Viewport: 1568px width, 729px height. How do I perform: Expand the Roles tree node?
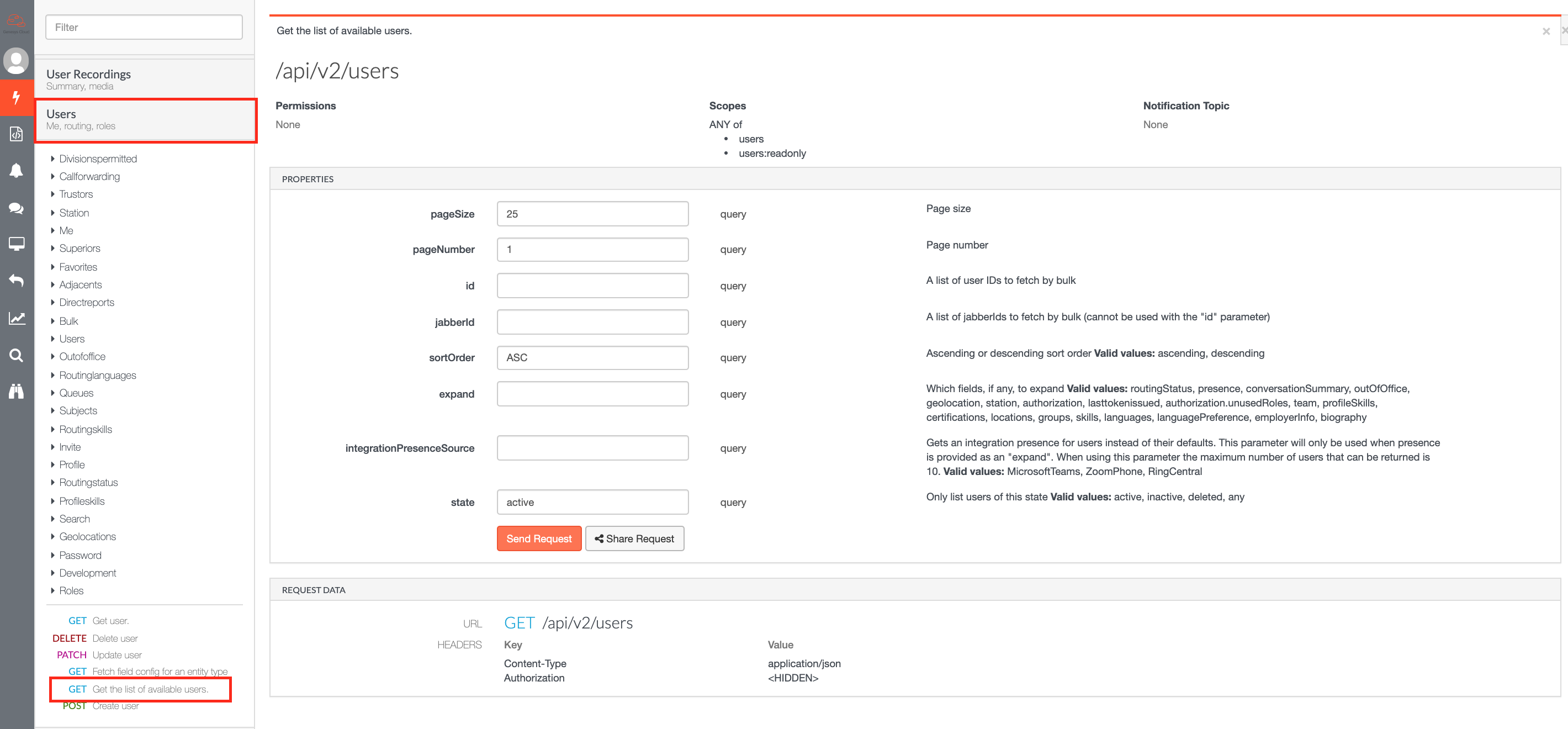coord(71,591)
